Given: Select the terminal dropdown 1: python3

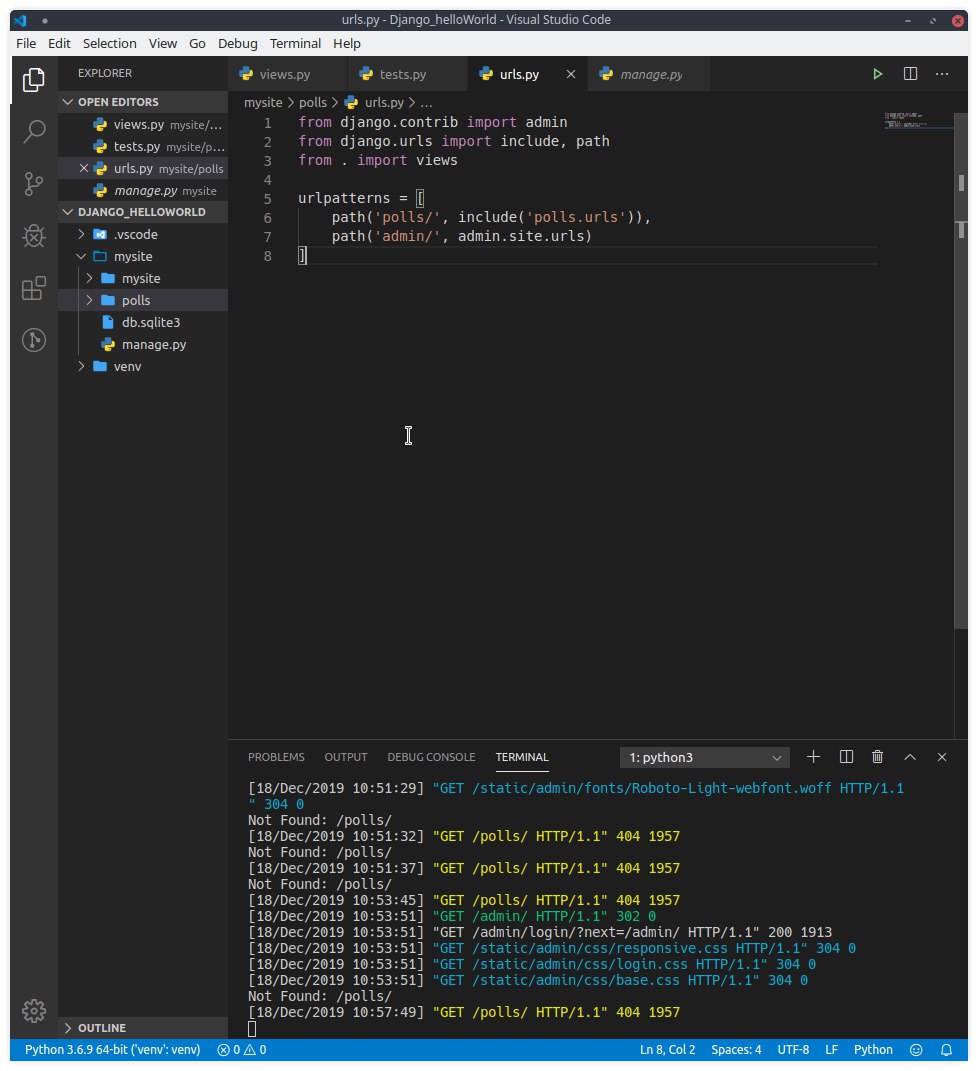Looking at the screenshot, I should pyautogui.click(x=704, y=757).
